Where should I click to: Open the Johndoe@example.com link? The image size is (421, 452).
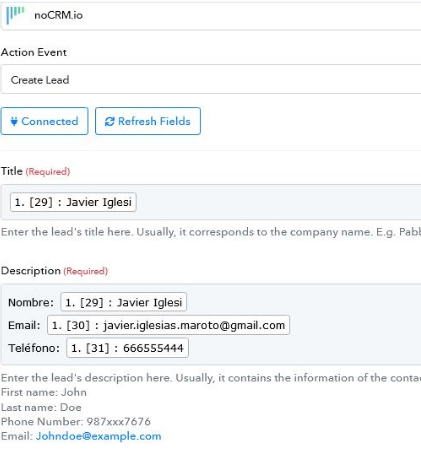(99, 436)
